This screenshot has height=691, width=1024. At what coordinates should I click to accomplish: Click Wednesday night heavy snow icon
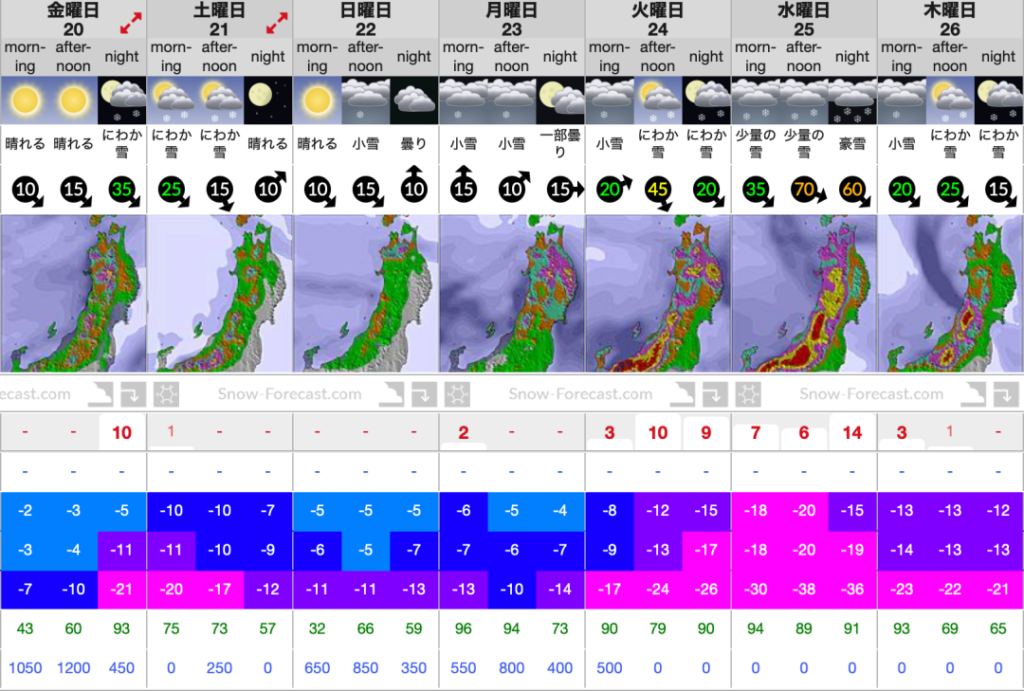pos(853,101)
